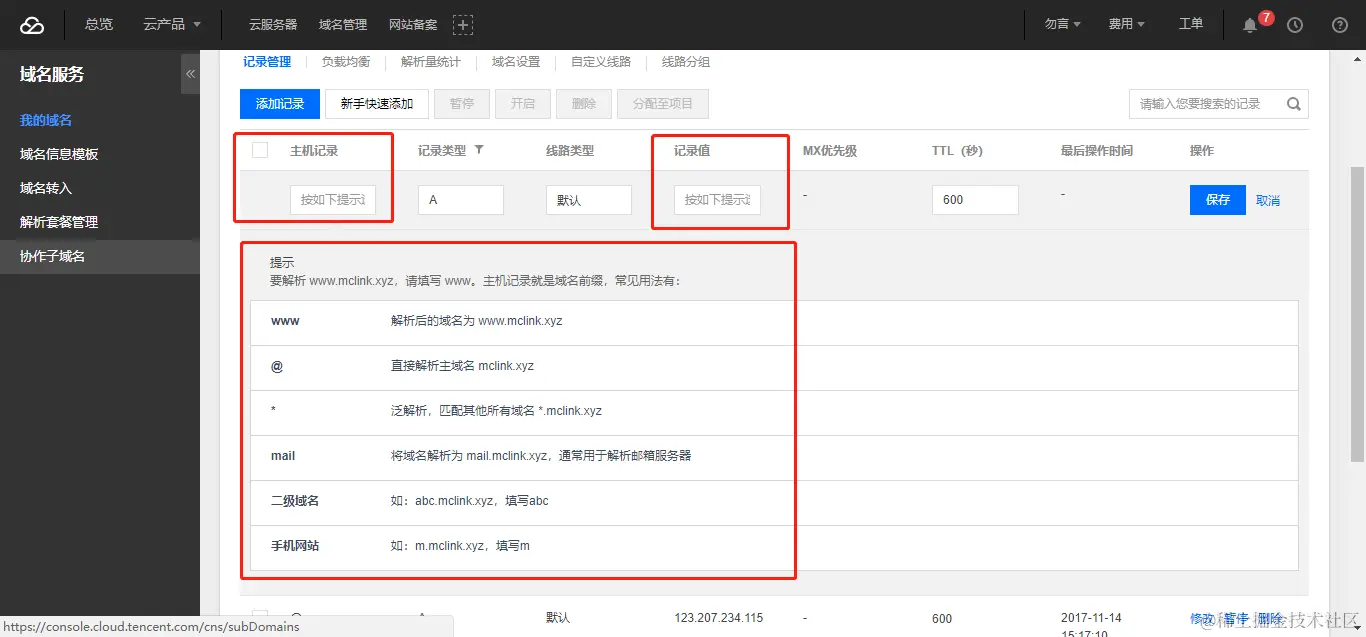This screenshot has height=637, width=1366.
Task: Switch to 线路分组 tab
Action: pyautogui.click(x=686, y=62)
